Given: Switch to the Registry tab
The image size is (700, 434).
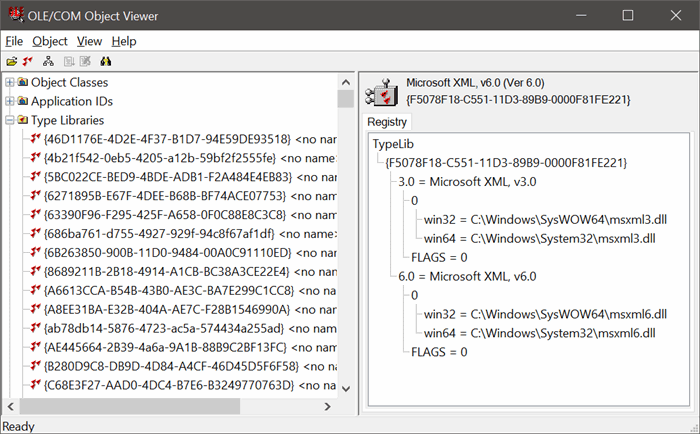Looking at the screenshot, I should tap(387, 122).
